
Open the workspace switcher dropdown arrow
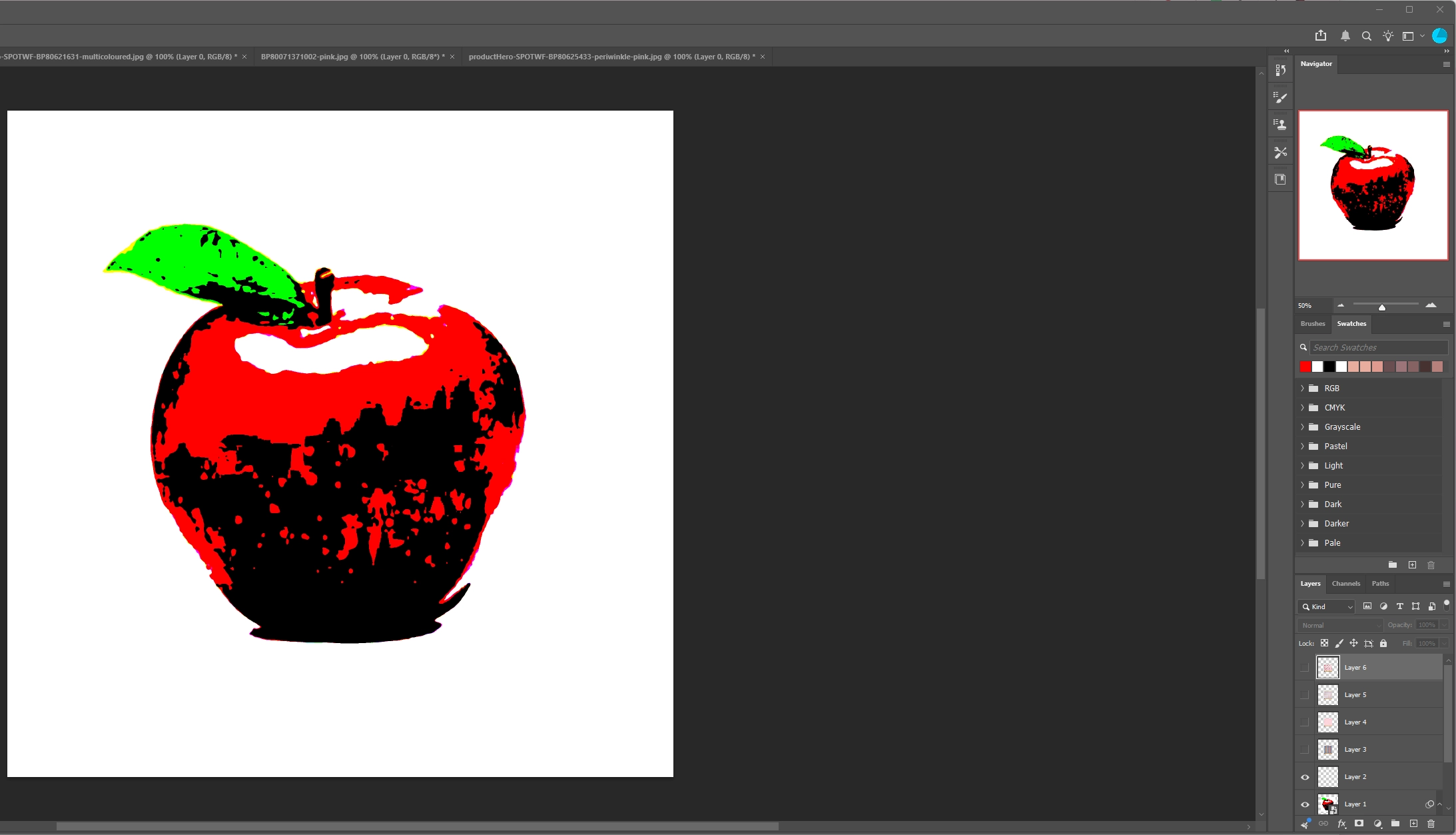[1422, 36]
